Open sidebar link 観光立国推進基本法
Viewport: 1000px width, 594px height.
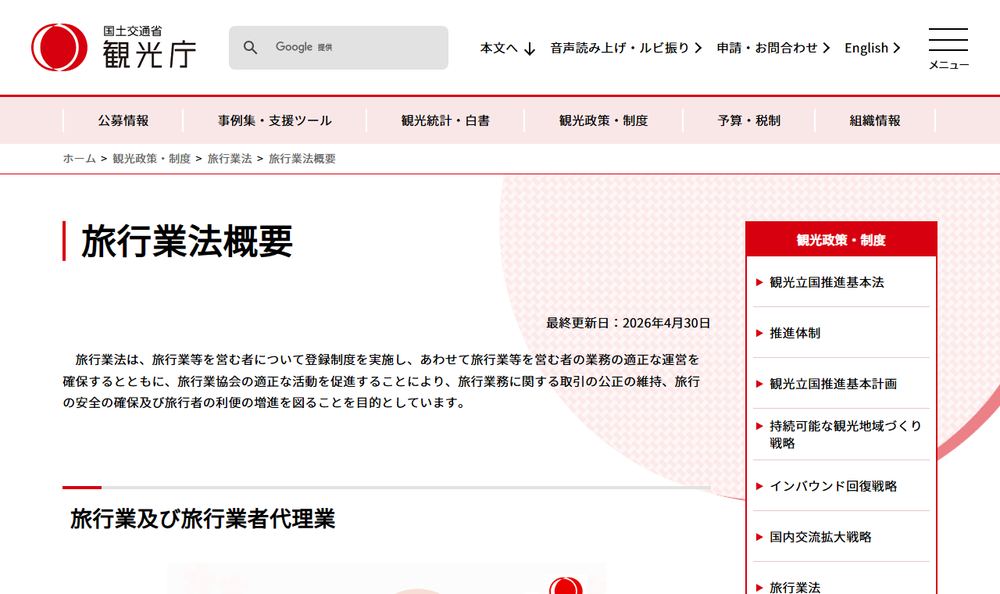click(827, 282)
